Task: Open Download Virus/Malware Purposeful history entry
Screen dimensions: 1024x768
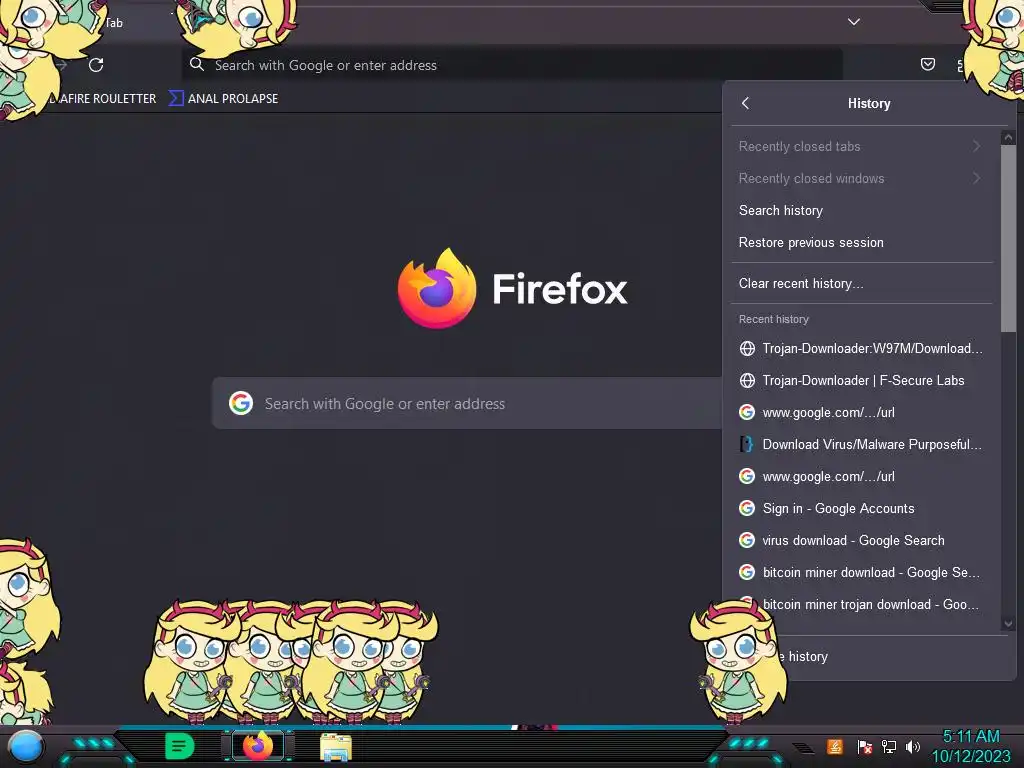Action: pyautogui.click(x=861, y=444)
